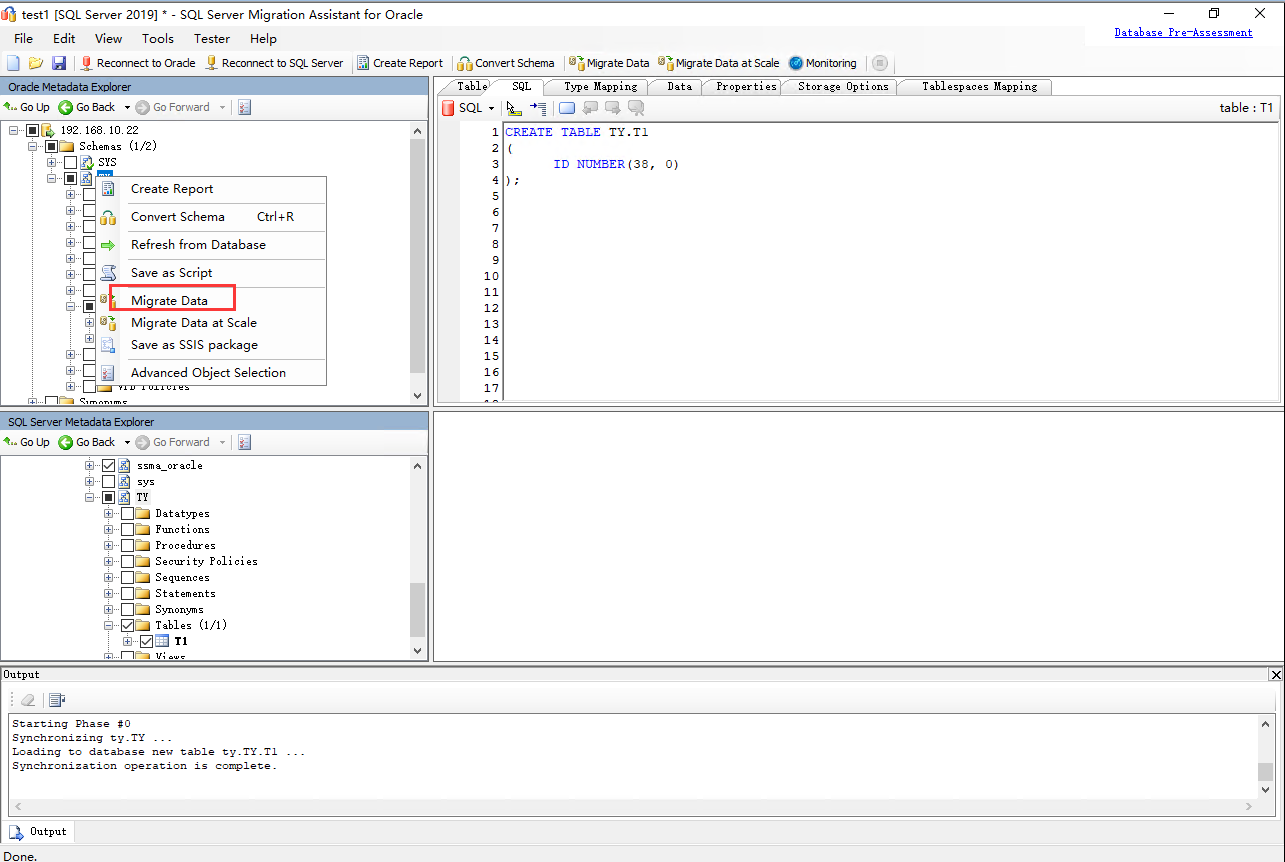Expand the Security Policies folder
The height and width of the screenshot is (862, 1285).
point(109,561)
